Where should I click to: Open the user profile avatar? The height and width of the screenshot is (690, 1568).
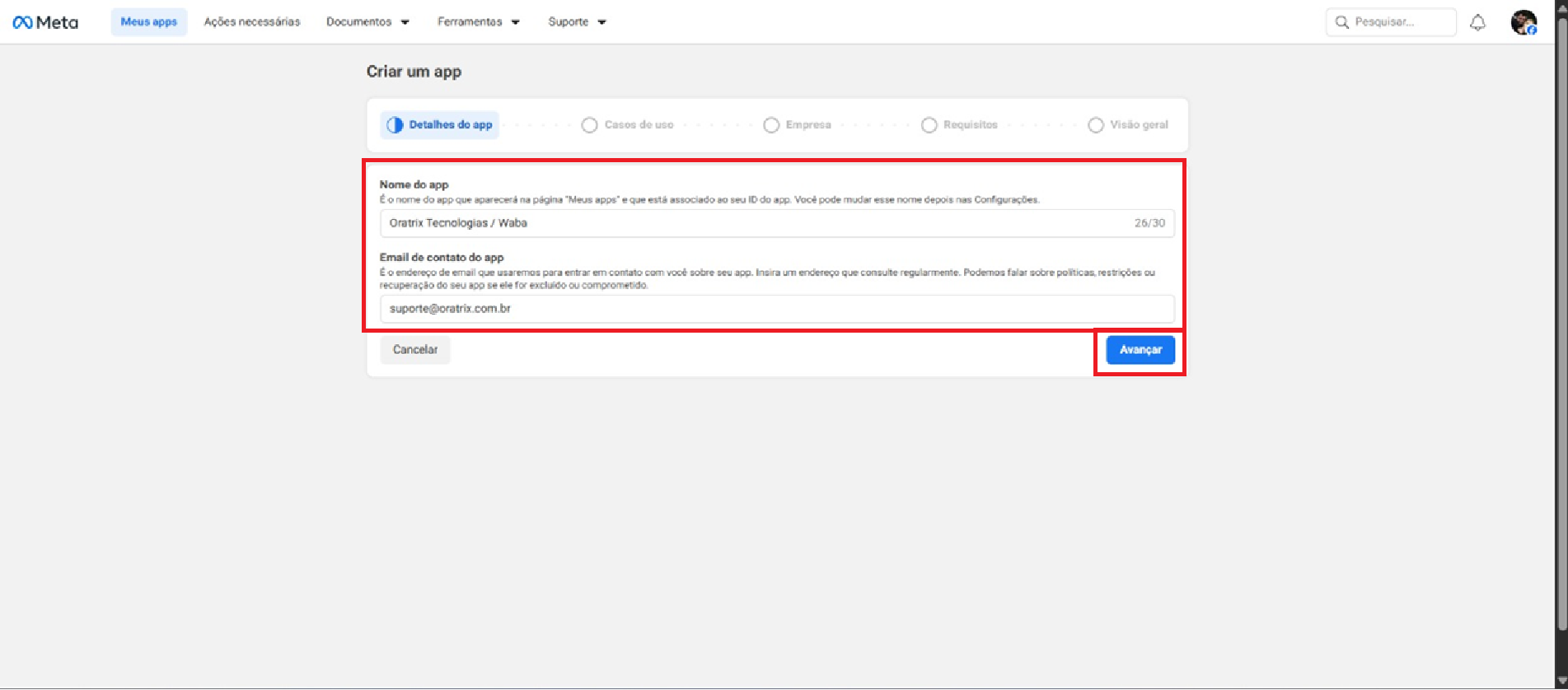tap(1523, 22)
